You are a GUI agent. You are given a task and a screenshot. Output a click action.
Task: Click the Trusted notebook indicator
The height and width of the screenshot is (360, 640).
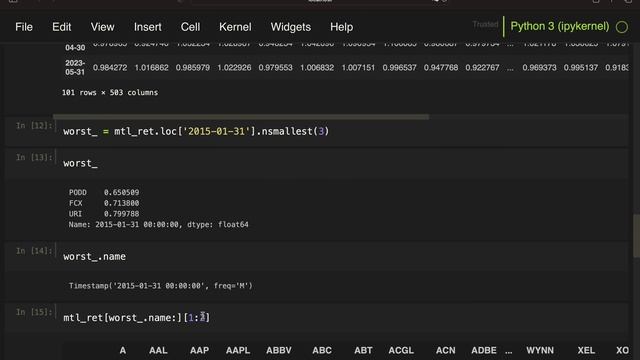click(485, 24)
